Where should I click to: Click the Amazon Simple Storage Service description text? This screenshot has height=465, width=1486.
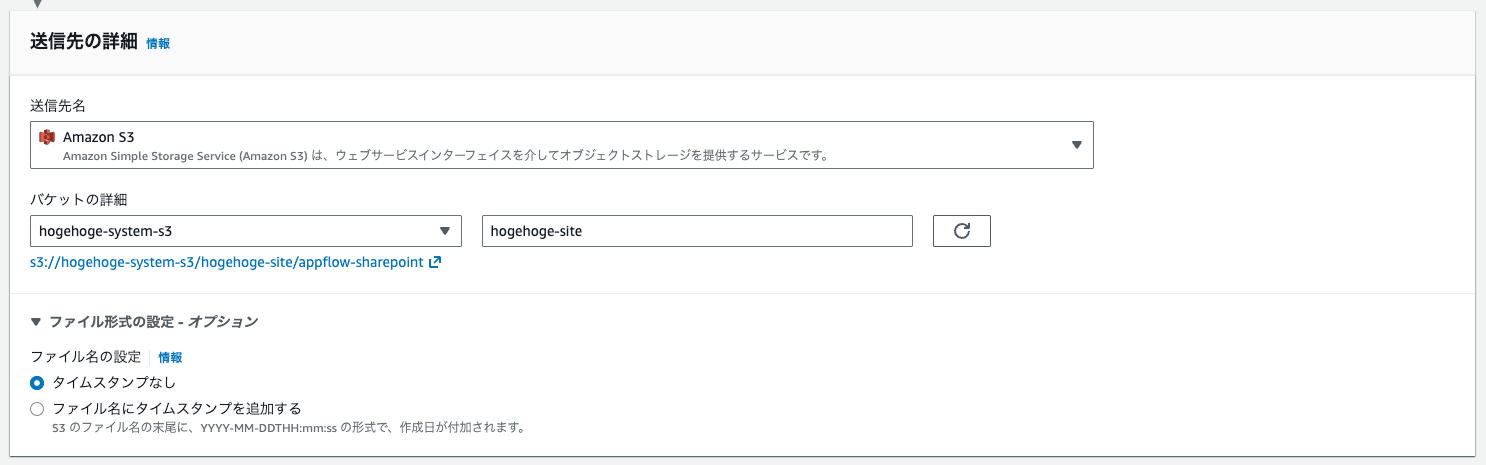pyautogui.click(x=446, y=155)
